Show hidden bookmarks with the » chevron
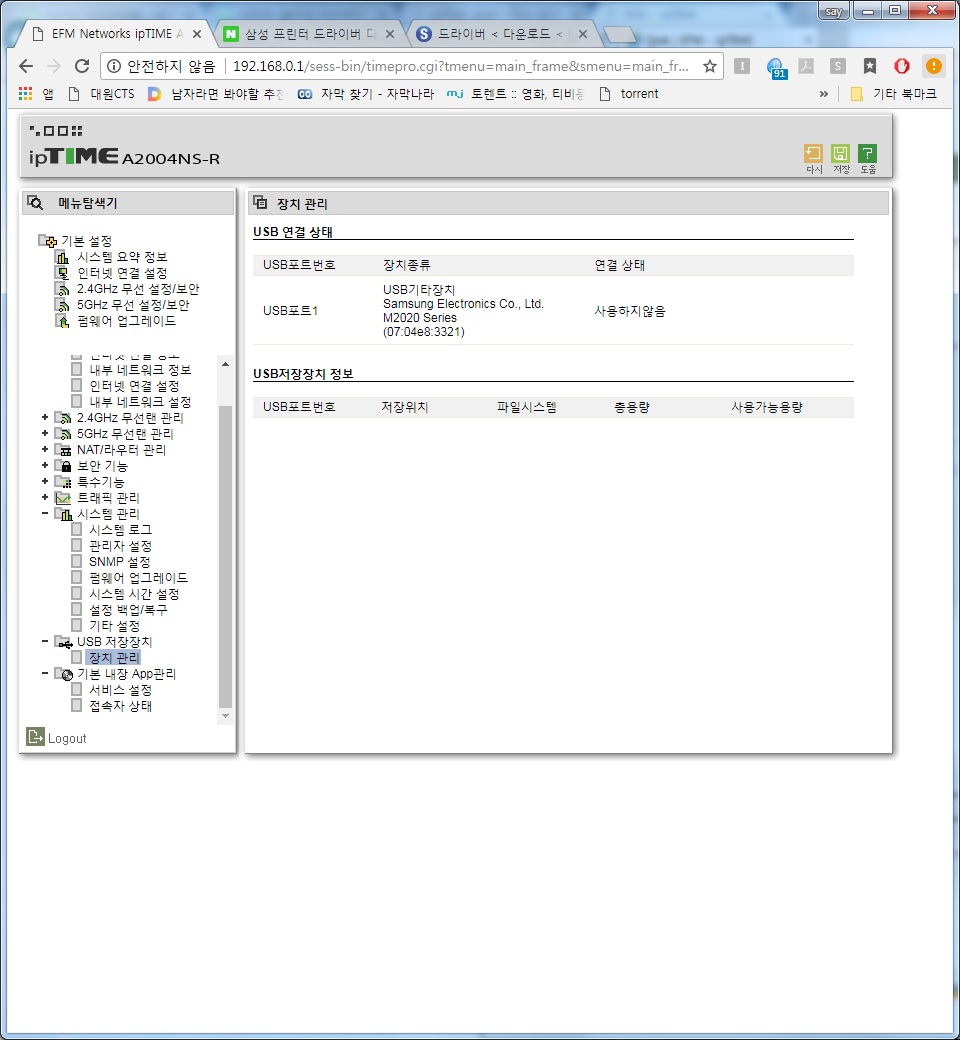Screen dimensions: 960x1040 pyautogui.click(x=823, y=94)
